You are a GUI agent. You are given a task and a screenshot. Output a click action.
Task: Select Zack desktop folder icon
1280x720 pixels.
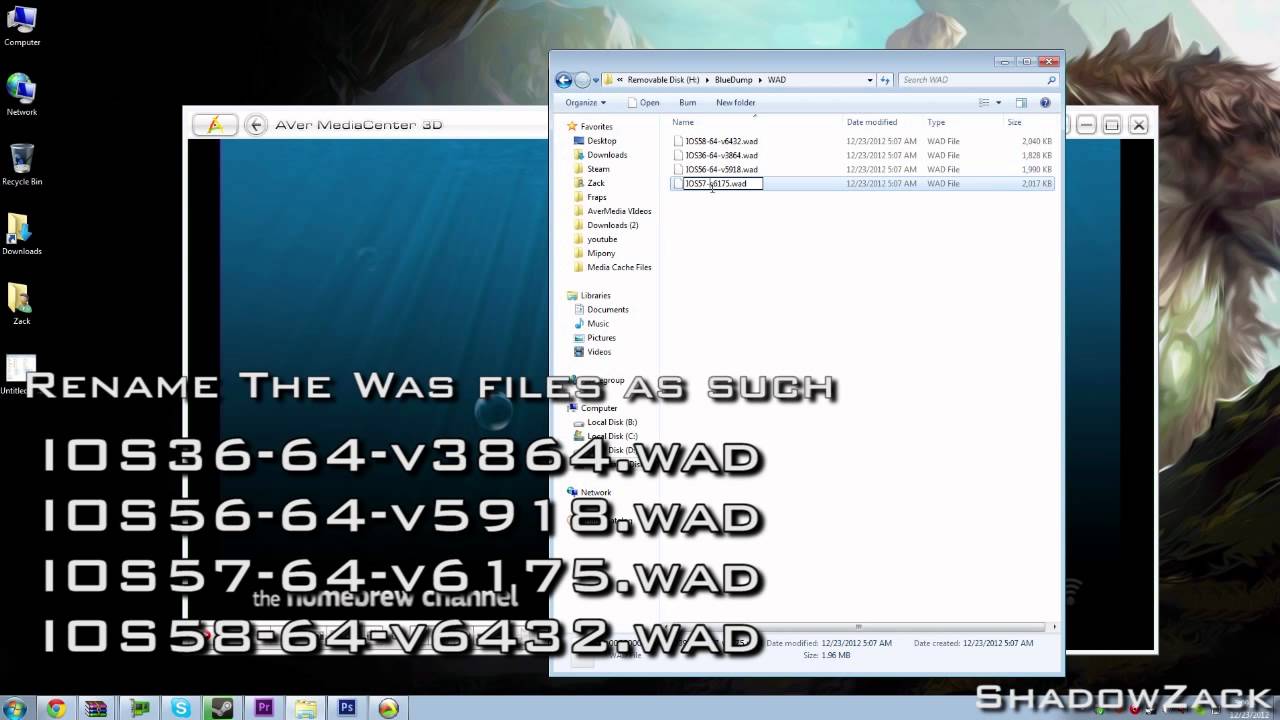(21, 304)
